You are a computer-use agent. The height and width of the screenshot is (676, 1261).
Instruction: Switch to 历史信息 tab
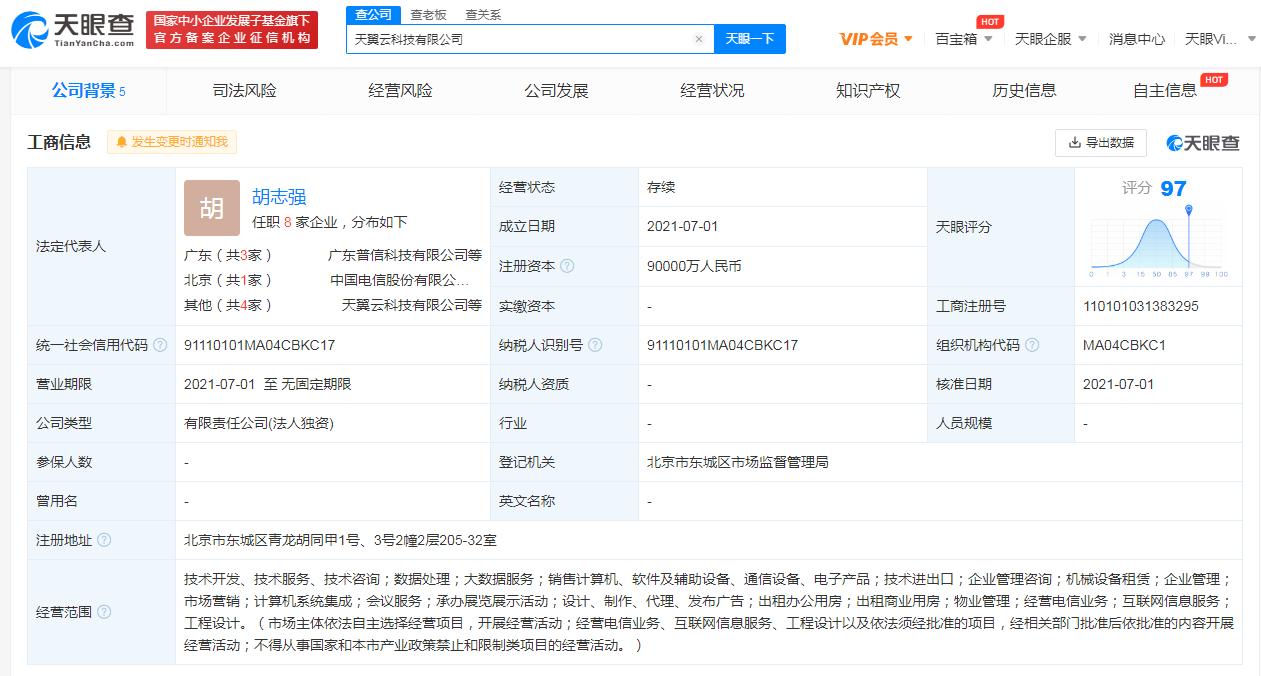point(1024,91)
